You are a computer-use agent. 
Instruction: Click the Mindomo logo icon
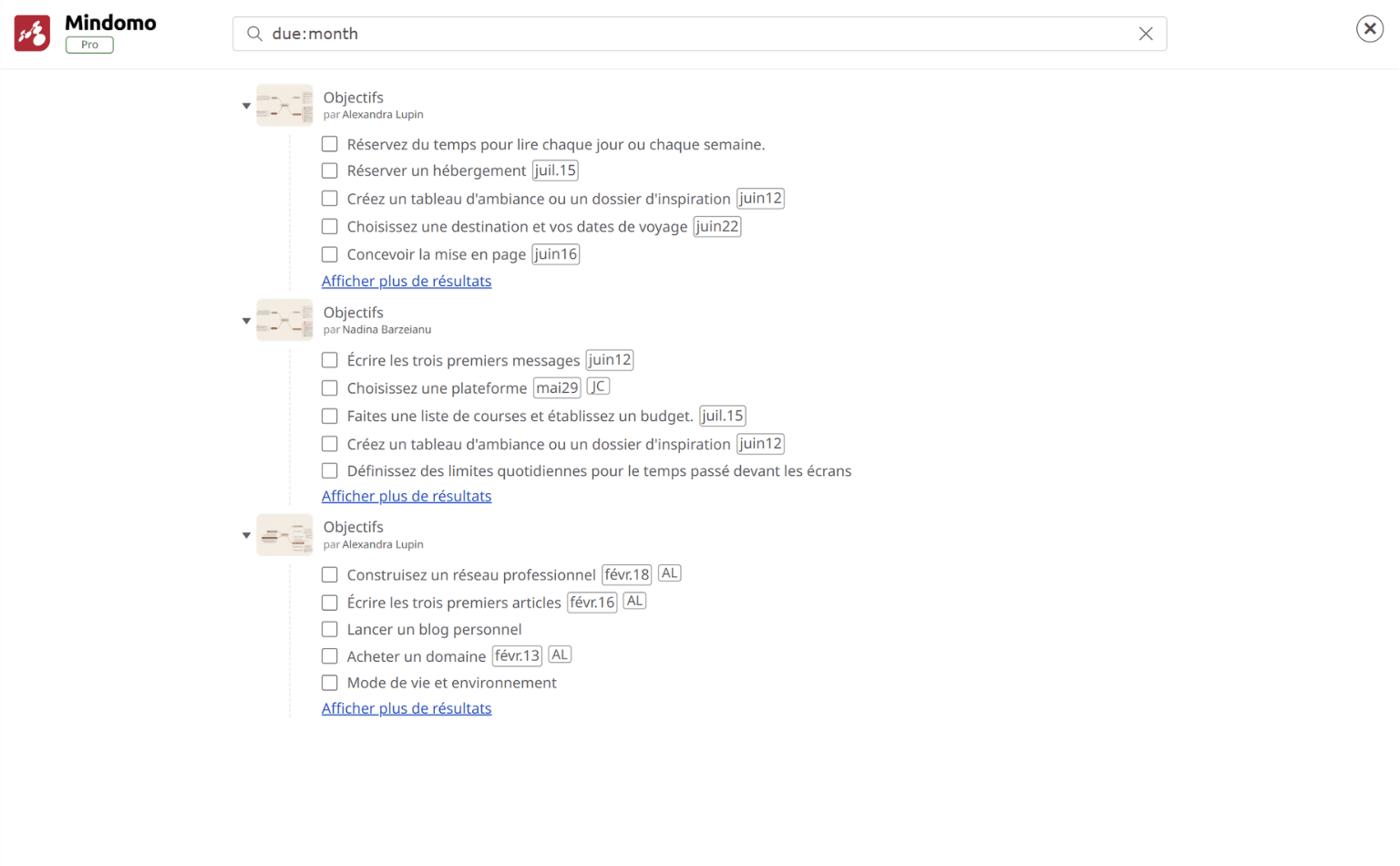(31, 32)
